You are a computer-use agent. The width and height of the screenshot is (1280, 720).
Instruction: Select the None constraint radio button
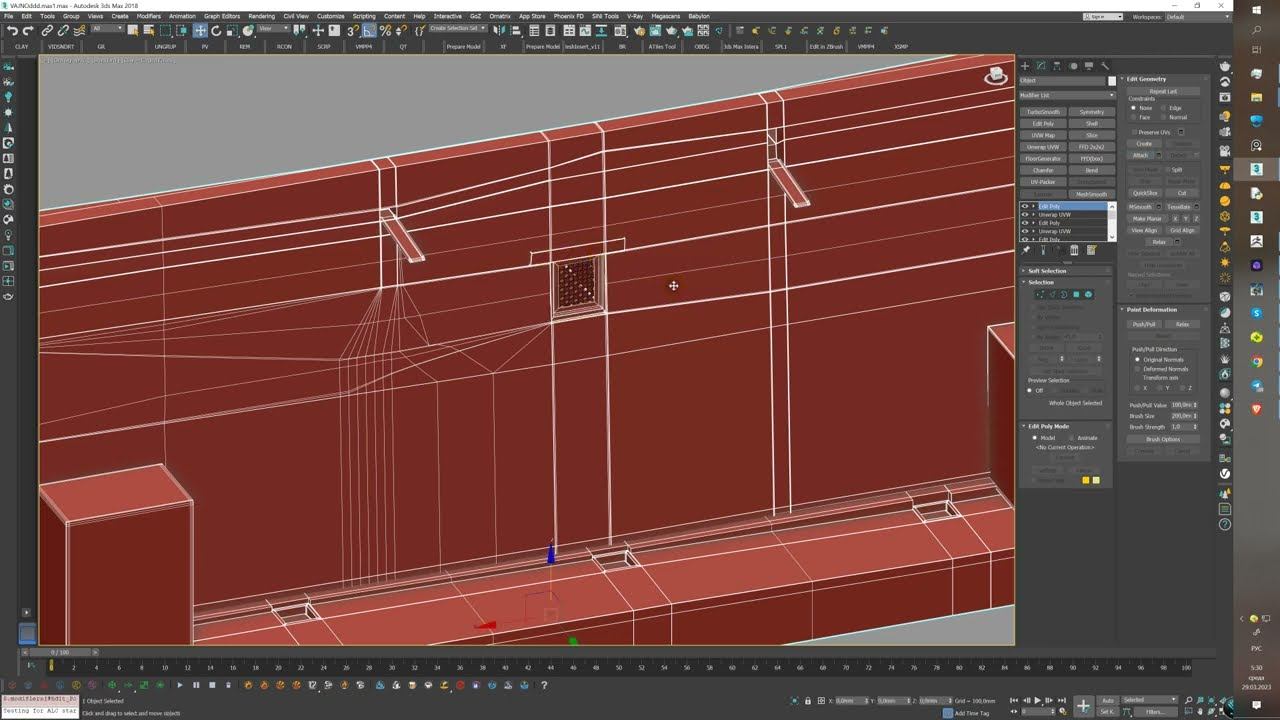click(x=1133, y=108)
